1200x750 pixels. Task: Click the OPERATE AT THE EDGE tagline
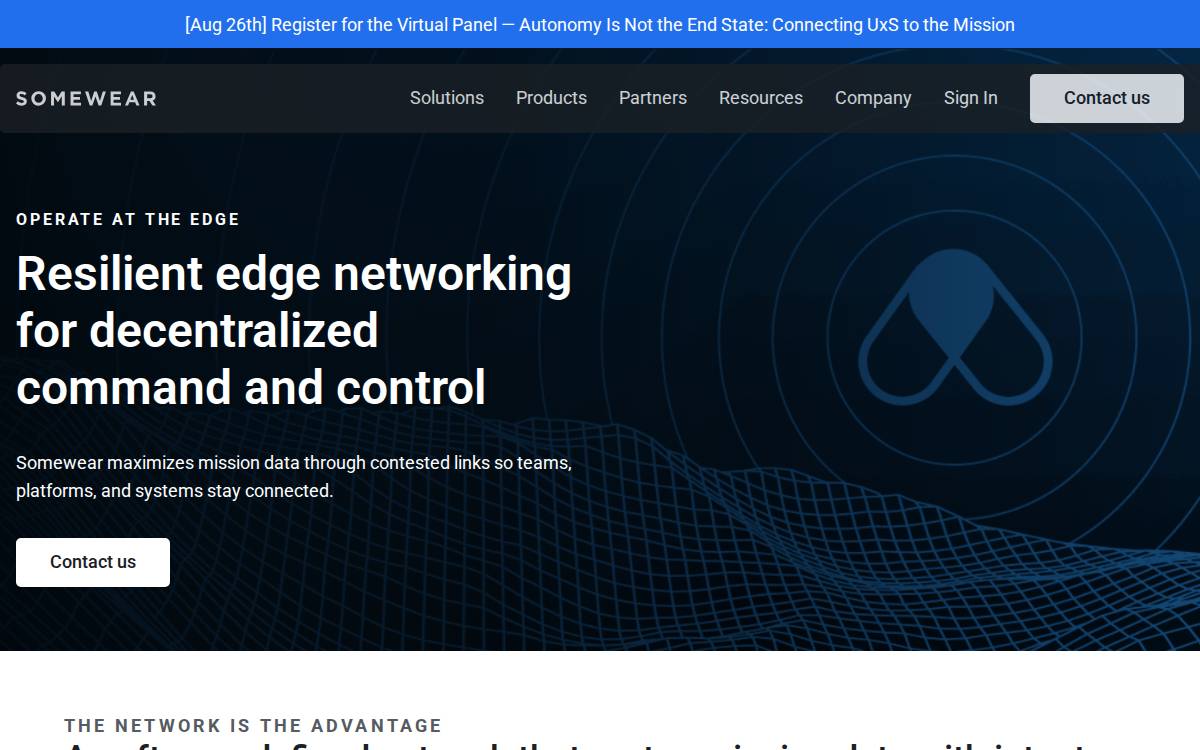click(128, 219)
